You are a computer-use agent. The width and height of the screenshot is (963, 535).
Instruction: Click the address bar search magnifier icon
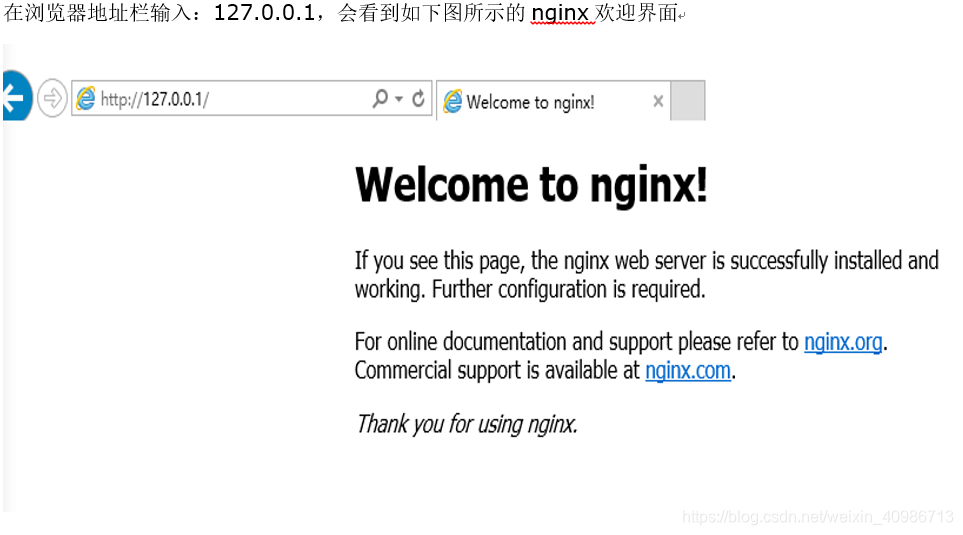380,98
